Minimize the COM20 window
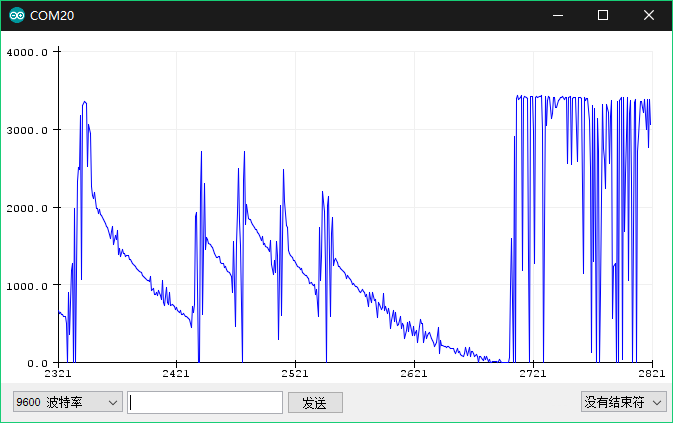The image size is (673, 423). (x=558, y=15)
